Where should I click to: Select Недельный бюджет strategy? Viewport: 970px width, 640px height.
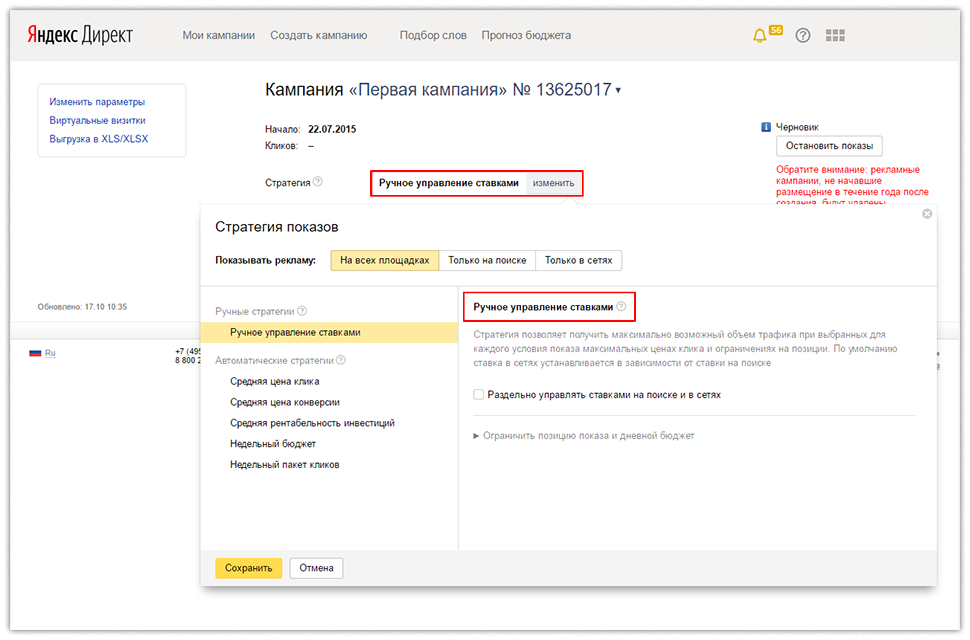(x=273, y=444)
